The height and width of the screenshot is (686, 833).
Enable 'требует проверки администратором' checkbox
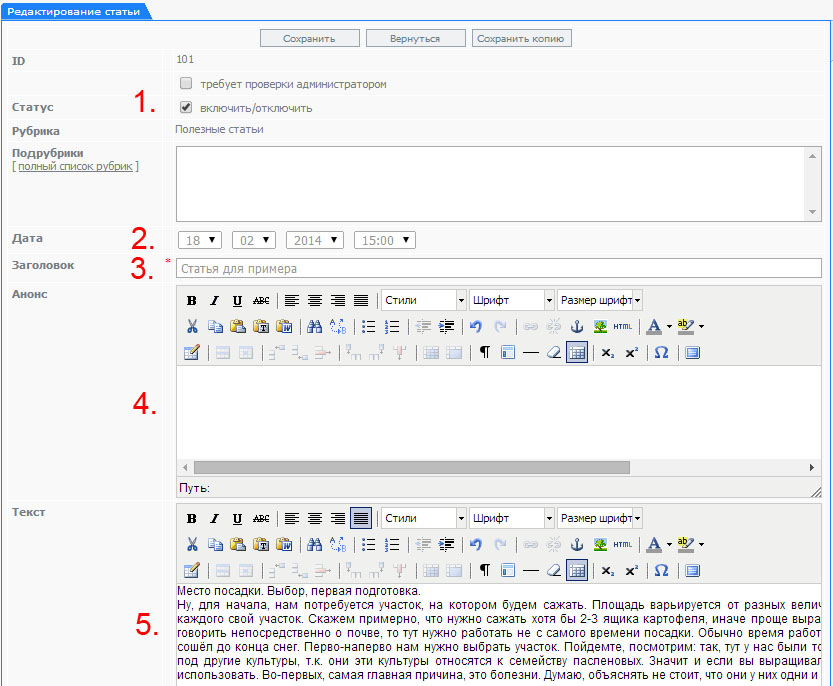[x=186, y=84]
